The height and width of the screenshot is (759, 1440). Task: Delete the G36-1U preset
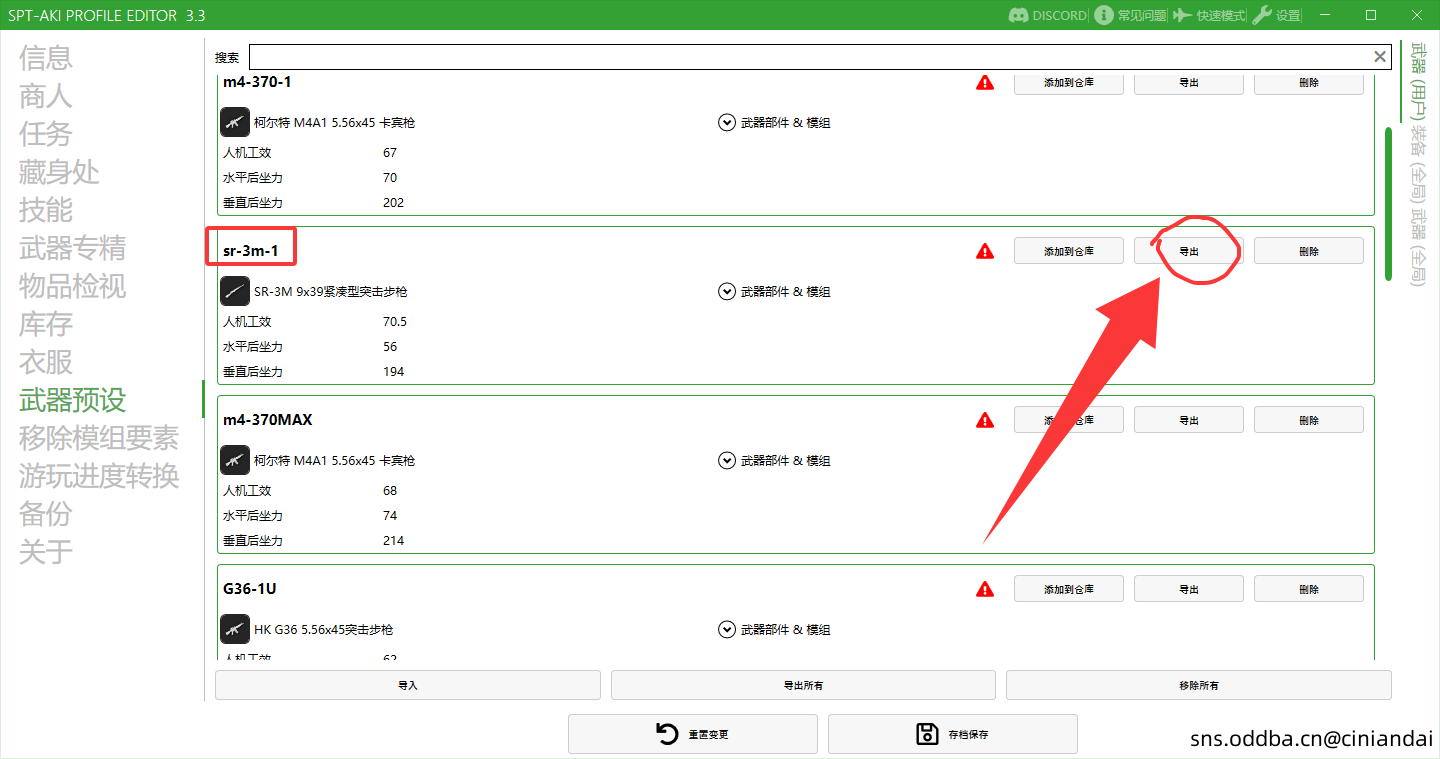click(1309, 589)
